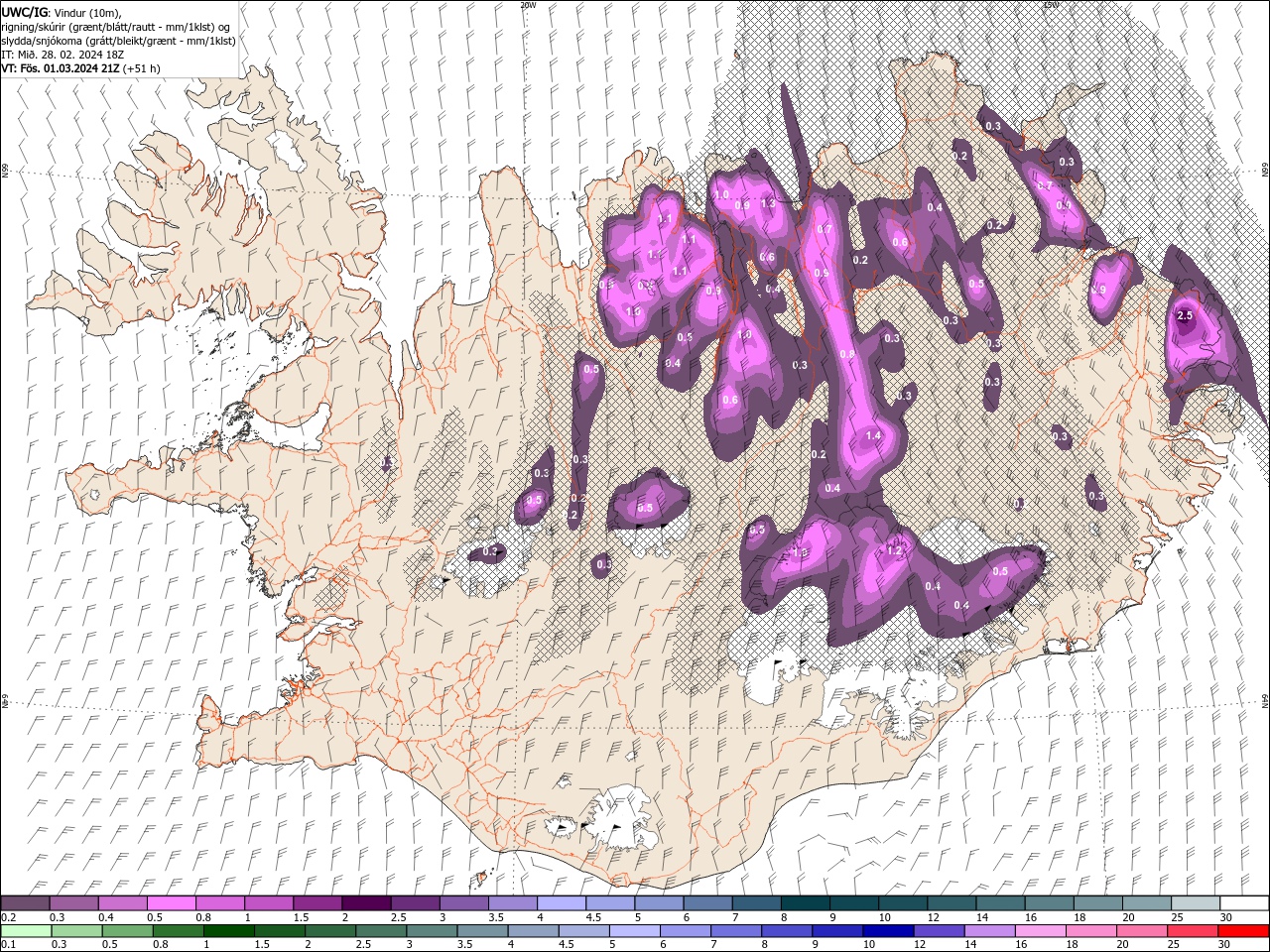Click the rigning/skúrir legend description line

(115, 27)
